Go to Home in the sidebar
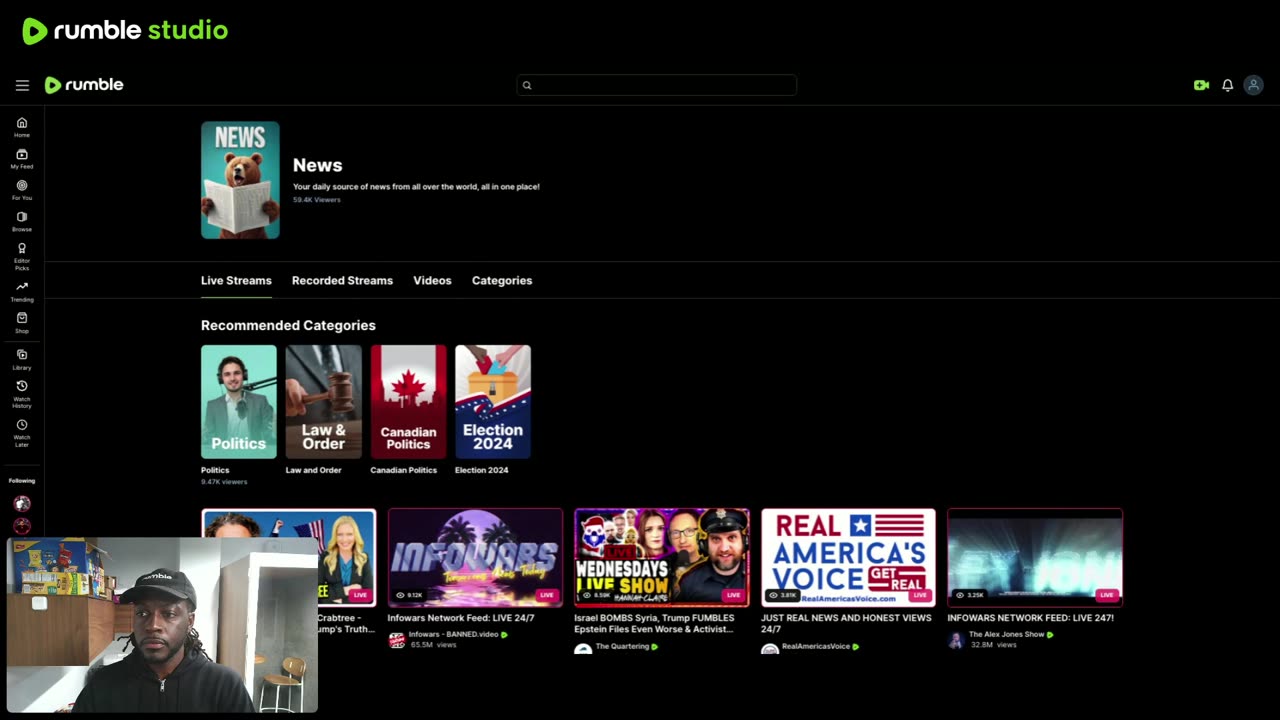The height and width of the screenshot is (720, 1280). (22, 127)
